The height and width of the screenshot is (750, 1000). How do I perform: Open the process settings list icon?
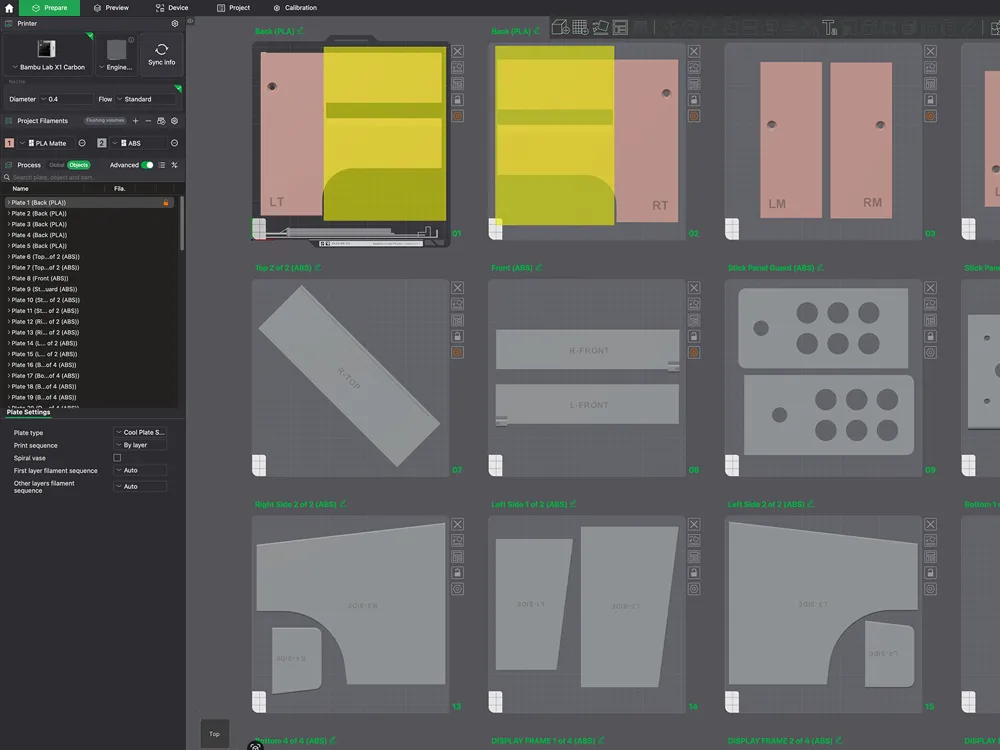pyautogui.click(x=162, y=165)
